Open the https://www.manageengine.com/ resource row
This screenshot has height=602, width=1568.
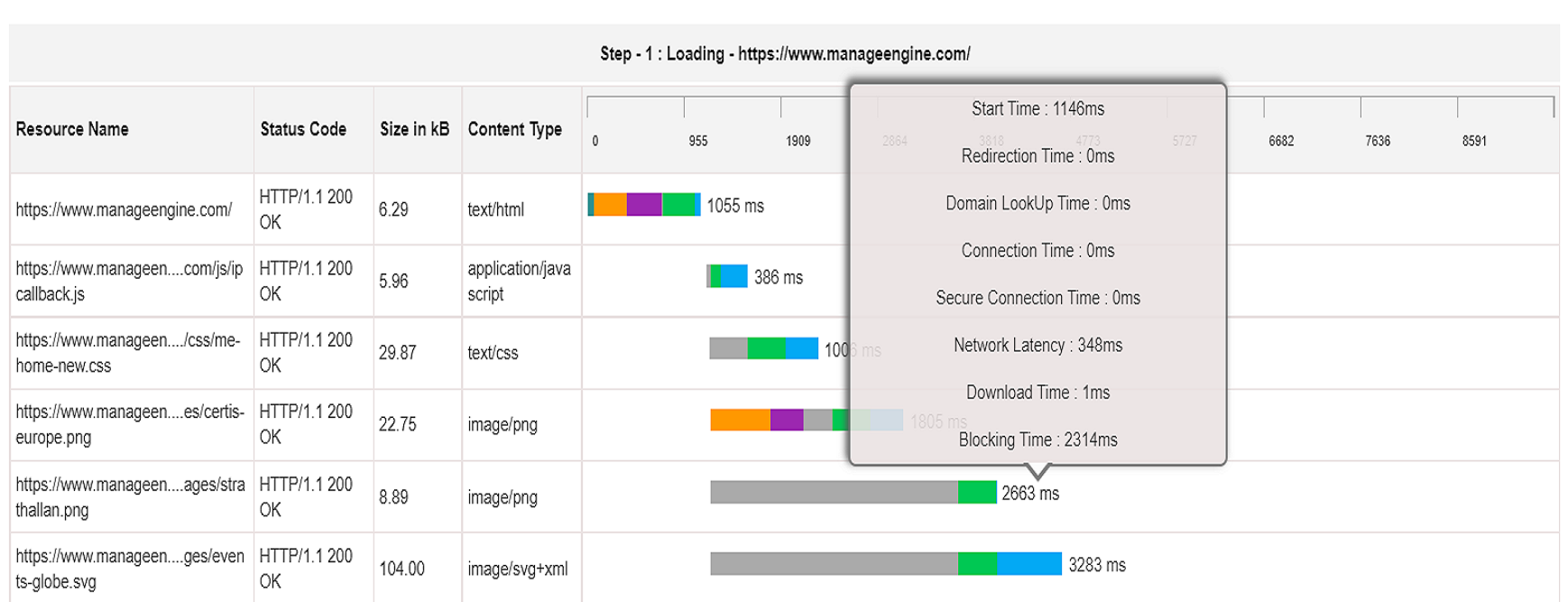124,209
